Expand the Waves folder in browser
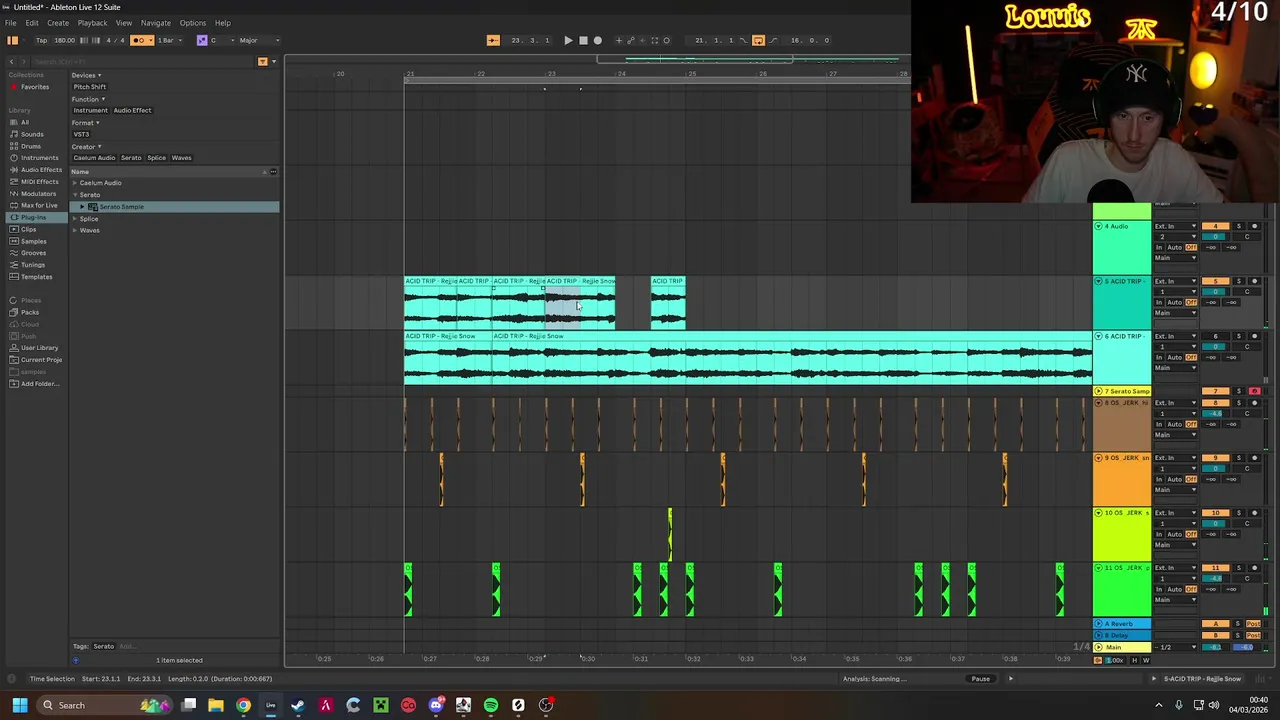The height and width of the screenshot is (720, 1280). click(x=74, y=230)
